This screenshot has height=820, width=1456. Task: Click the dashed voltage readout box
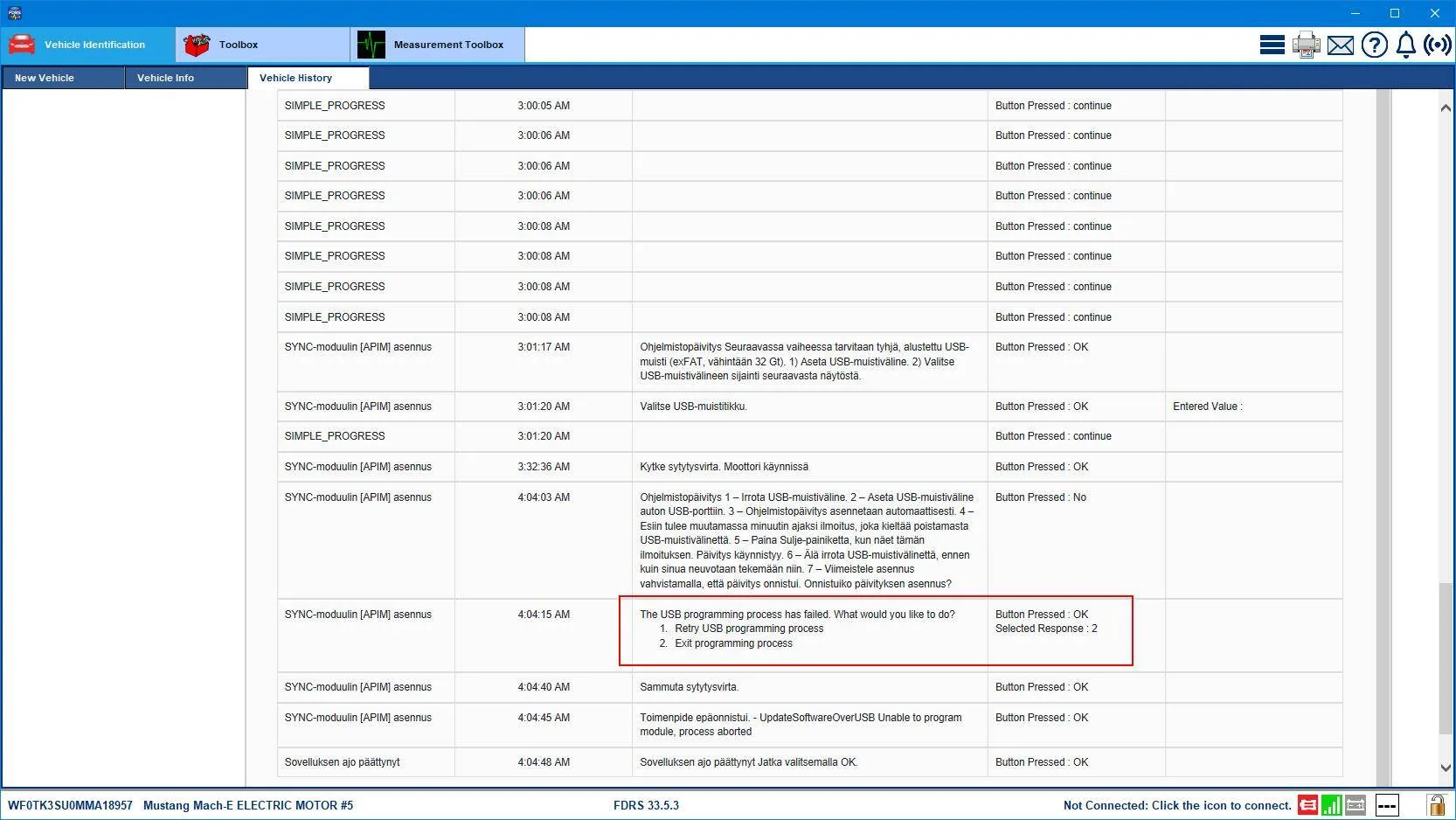1387,805
